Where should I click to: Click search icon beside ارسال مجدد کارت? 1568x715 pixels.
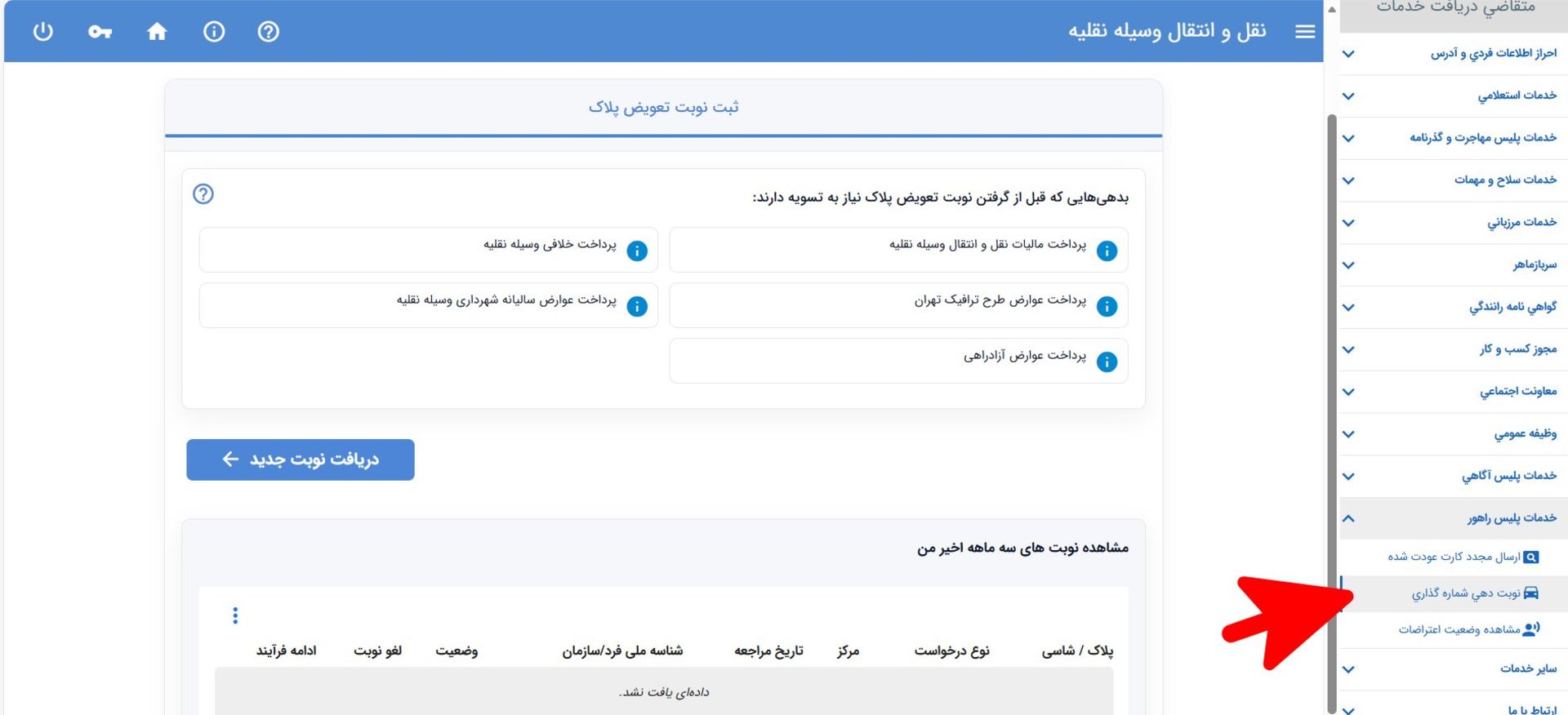click(1531, 557)
